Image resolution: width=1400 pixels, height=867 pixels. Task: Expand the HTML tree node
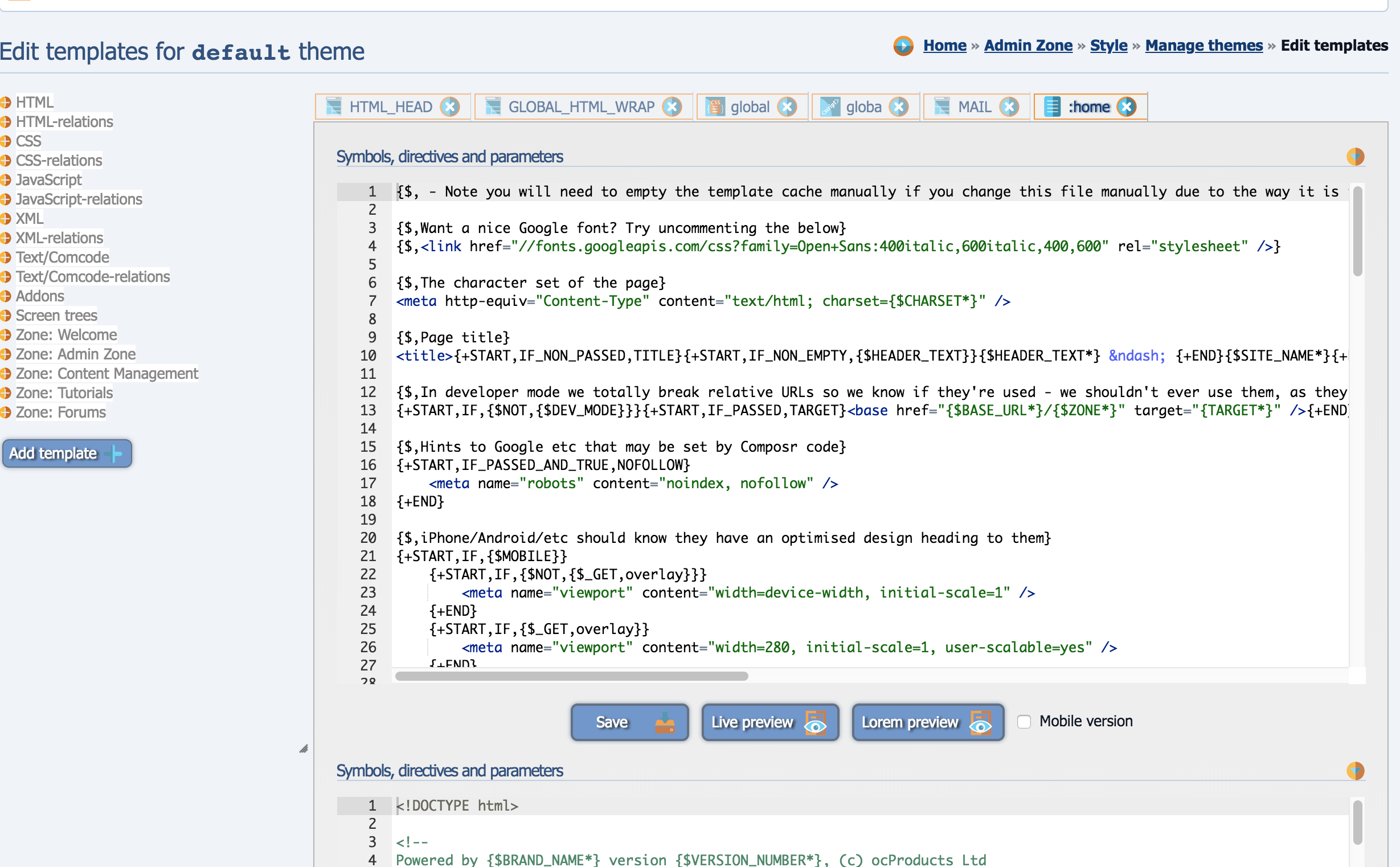tap(6, 103)
